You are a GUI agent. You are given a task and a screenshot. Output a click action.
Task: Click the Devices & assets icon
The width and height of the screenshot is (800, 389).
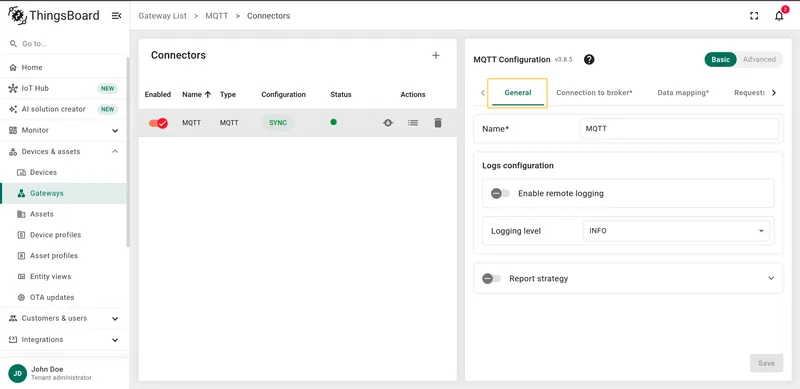pyautogui.click(x=13, y=152)
